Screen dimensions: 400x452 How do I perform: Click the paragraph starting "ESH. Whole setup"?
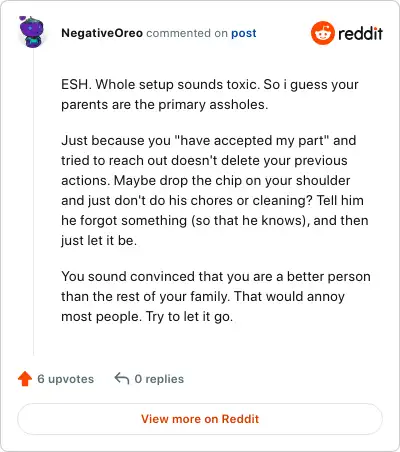[x=210, y=94]
